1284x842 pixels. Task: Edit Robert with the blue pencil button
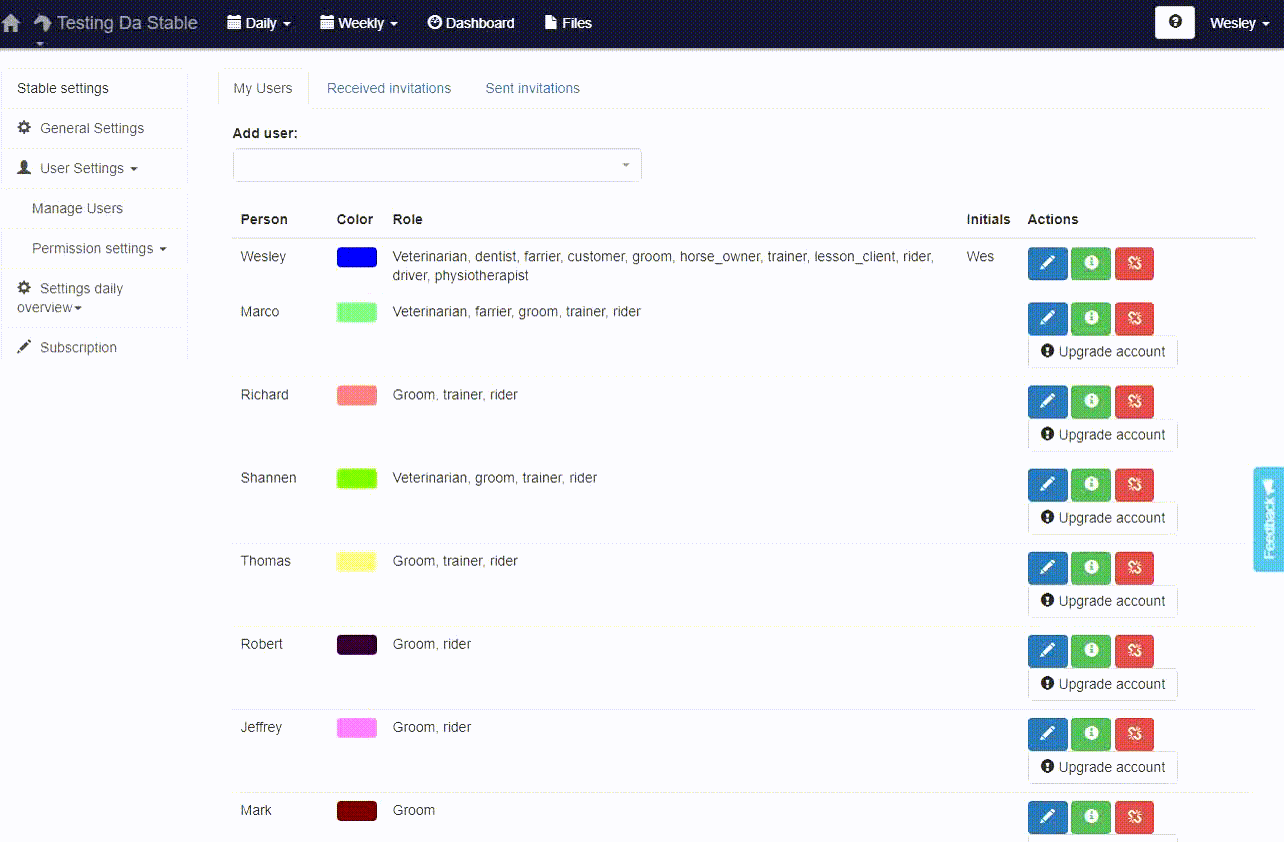coord(1048,651)
